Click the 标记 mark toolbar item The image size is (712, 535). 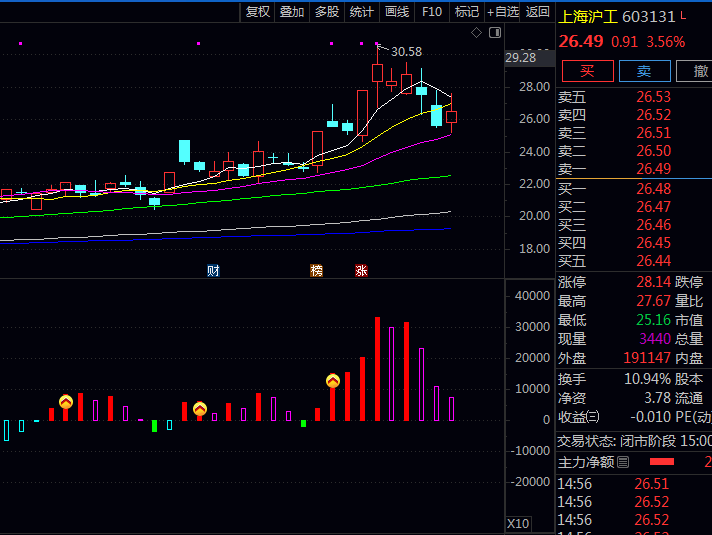coord(467,12)
